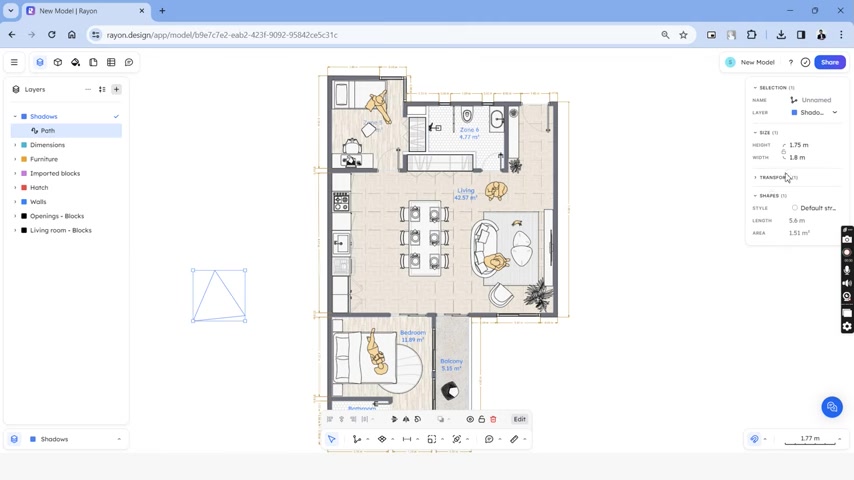Open the measure ruler tool
854x480 pixels.
tap(514, 439)
